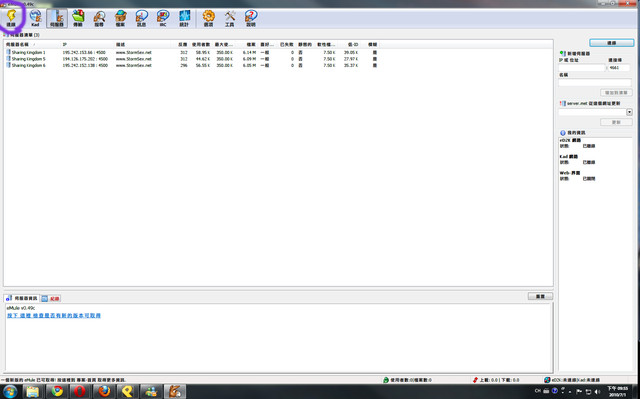This screenshot has height=399, width=640.
Task: Click the system tray clock
Action: [x=618, y=392]
